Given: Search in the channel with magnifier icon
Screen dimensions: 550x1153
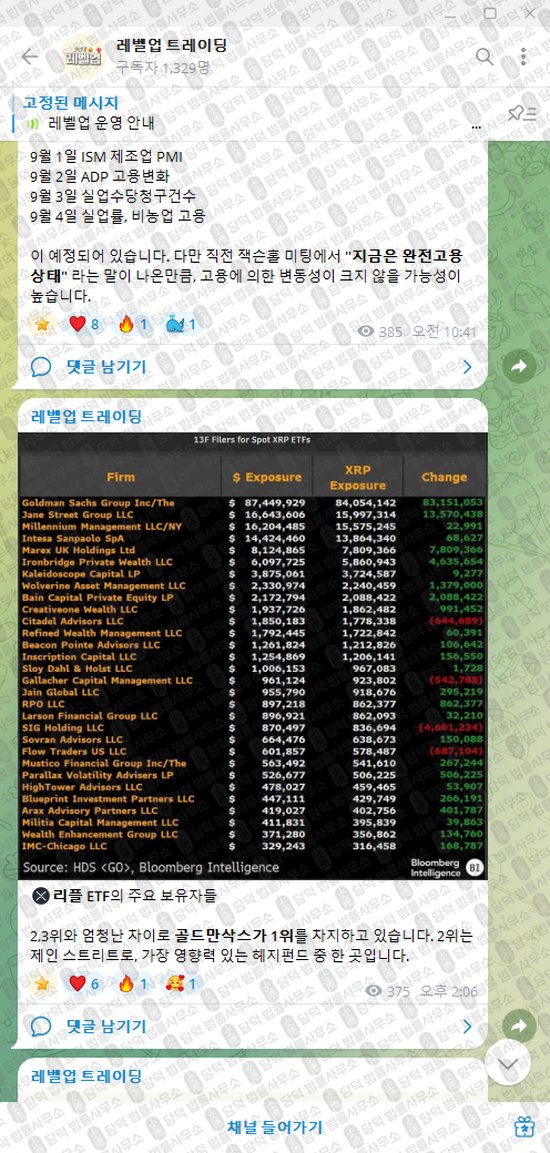Looking at the screenshot, I should point(484,57).
